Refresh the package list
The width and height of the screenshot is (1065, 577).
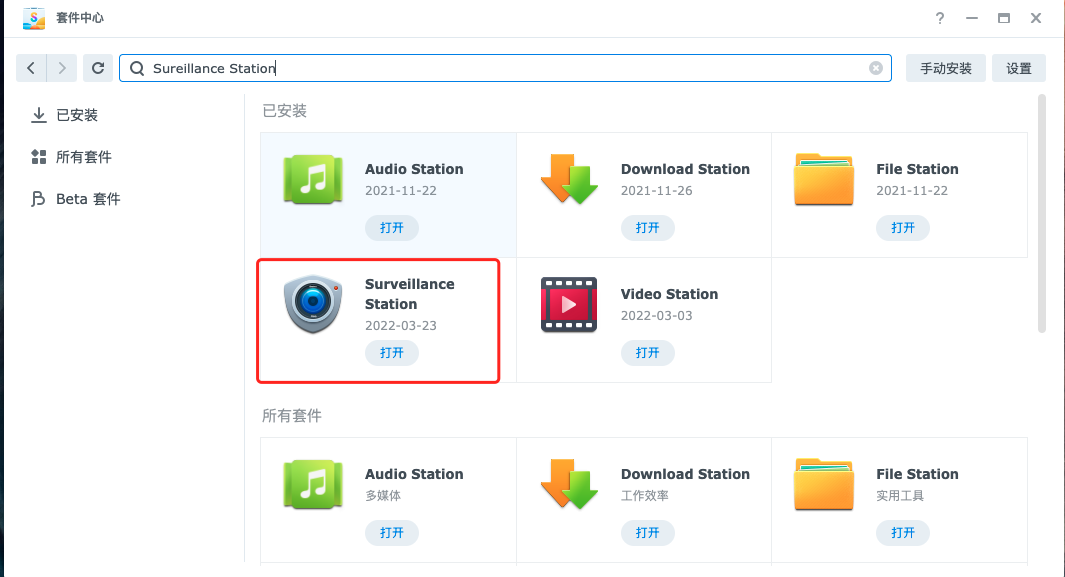[x=98, y=68]
